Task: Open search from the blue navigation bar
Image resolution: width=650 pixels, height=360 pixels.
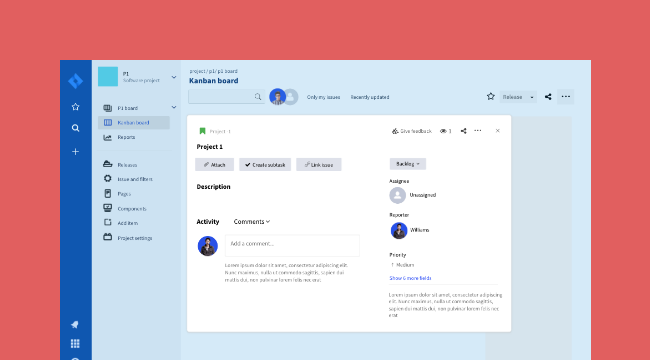Action: pos(75,128)
